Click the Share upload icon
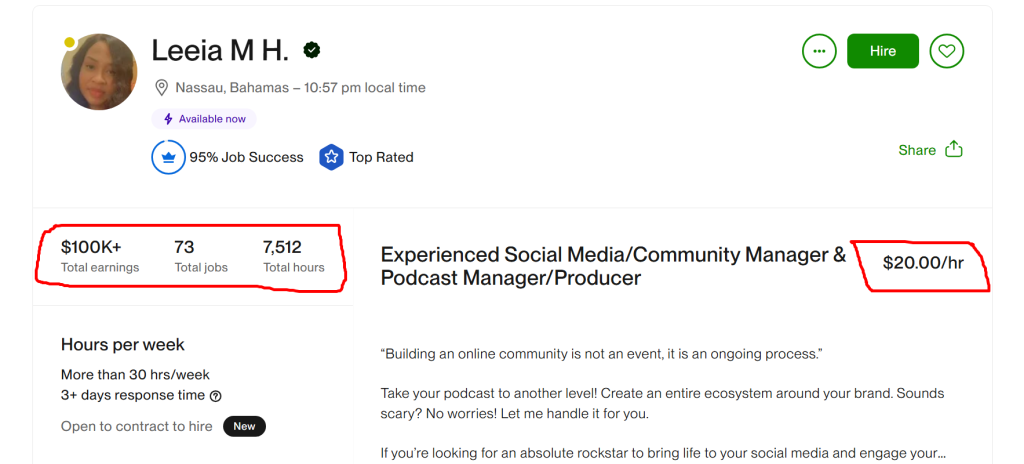 pos(954,149)
